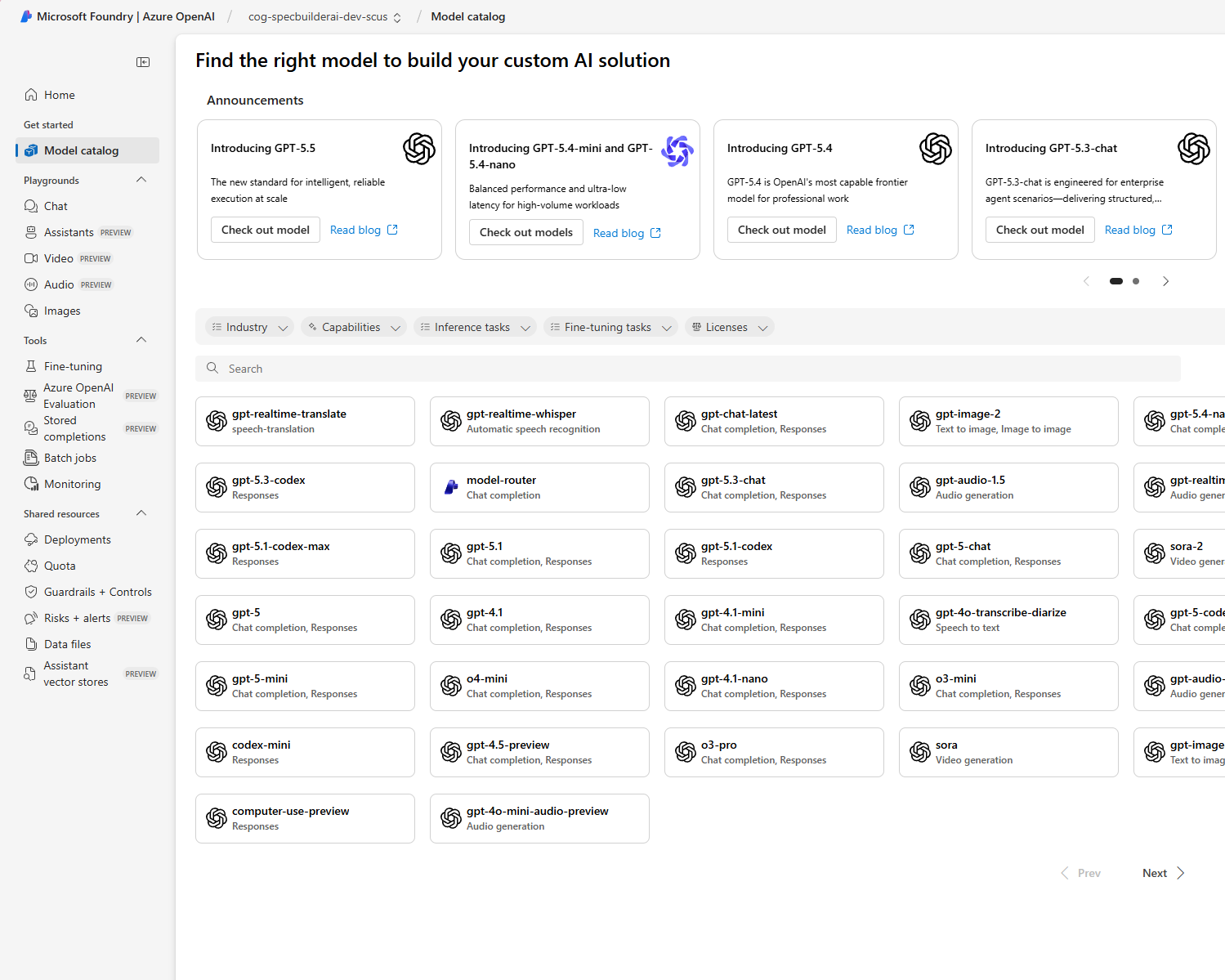This screenshot has width=1225, height=980.
Task: Click the Data files document icon
Action: point(31,644)
